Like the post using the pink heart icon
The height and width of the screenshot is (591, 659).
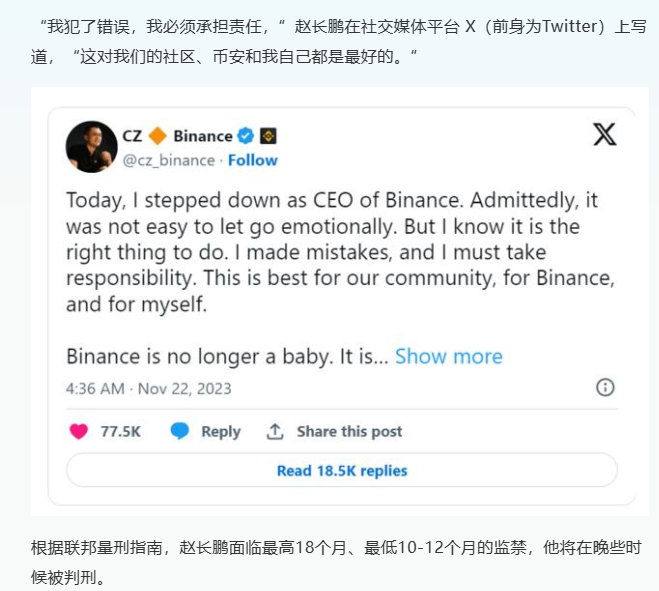[x=79, y=431]
